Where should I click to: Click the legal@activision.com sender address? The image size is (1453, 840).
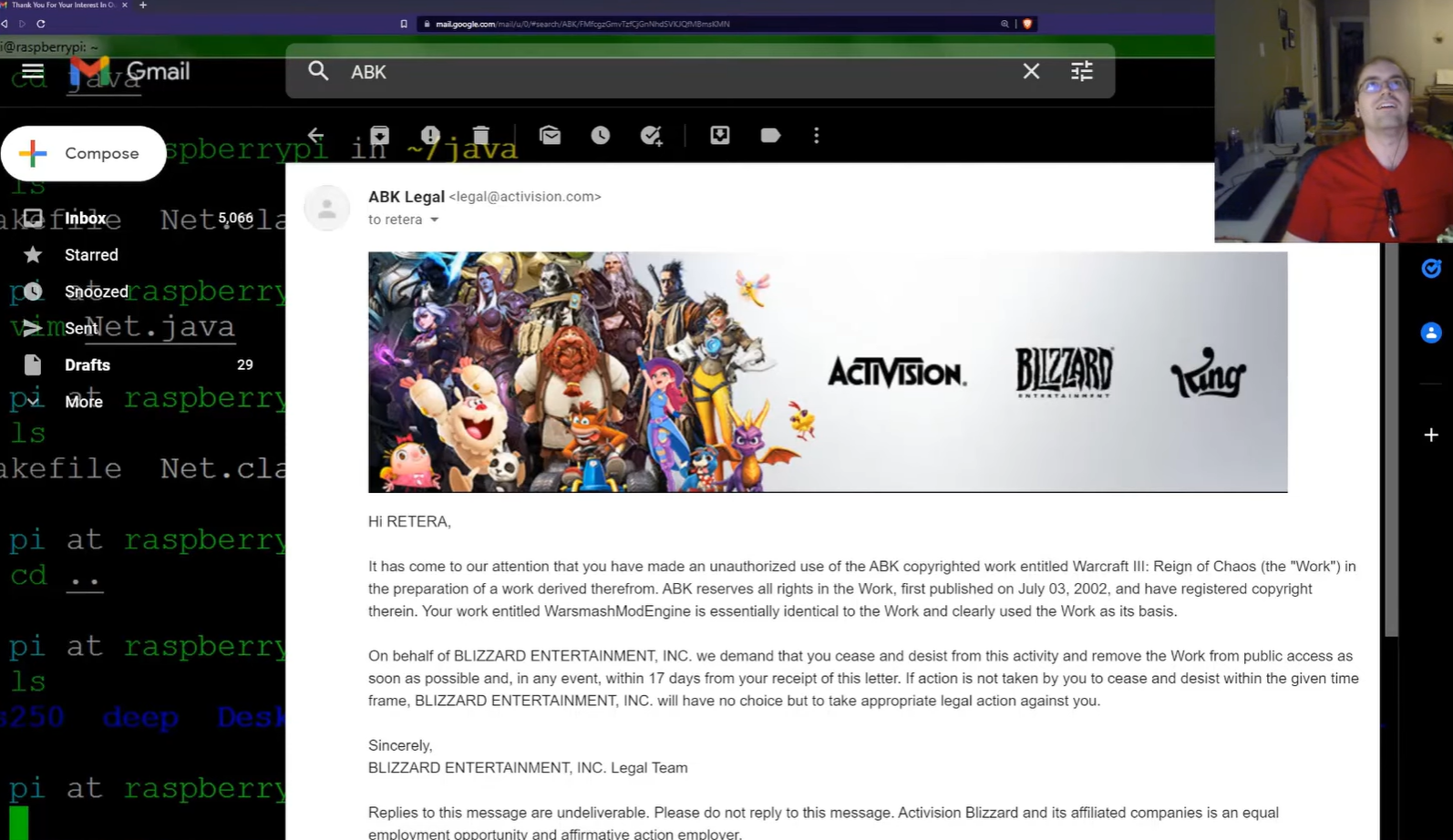(525, 197)
